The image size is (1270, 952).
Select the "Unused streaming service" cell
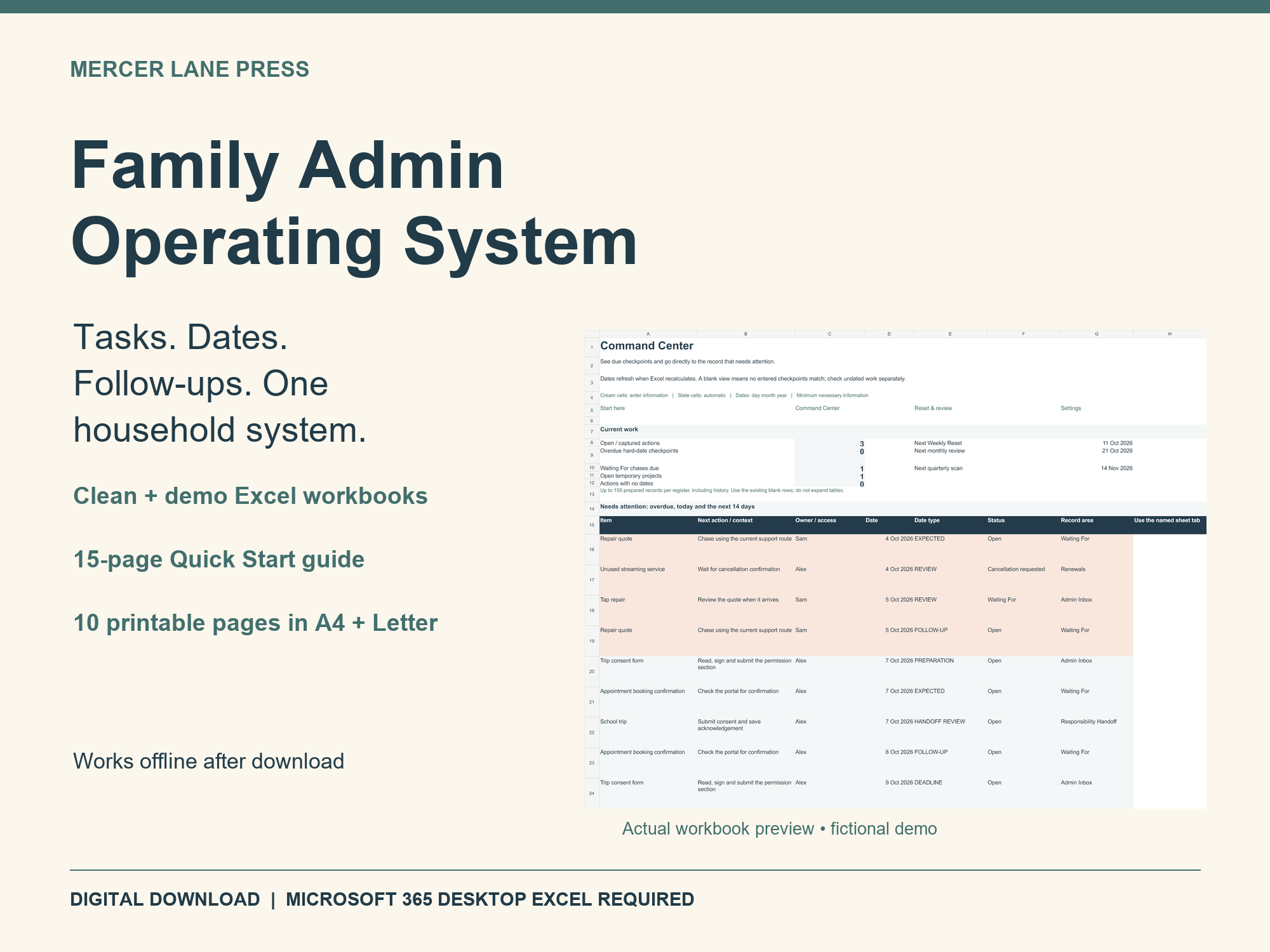[632, 569]
